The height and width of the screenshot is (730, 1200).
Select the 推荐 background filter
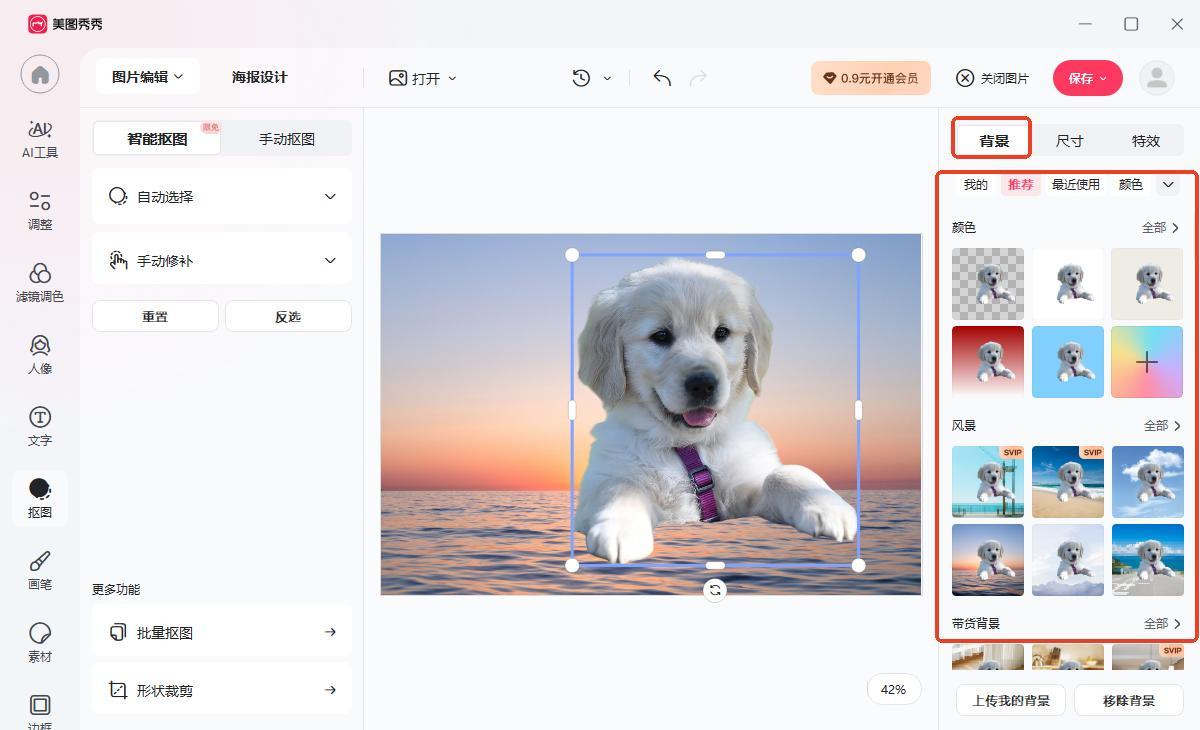pyautogui.click(x=1020, y=185)
